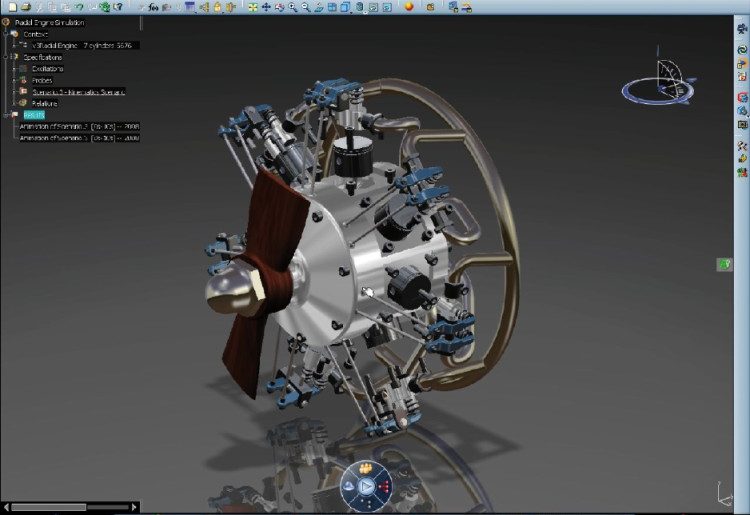750x515 pixels.
Task: Click the Zoom In magnifier icon
Action: pyautogui.click(x=293, y=6)
